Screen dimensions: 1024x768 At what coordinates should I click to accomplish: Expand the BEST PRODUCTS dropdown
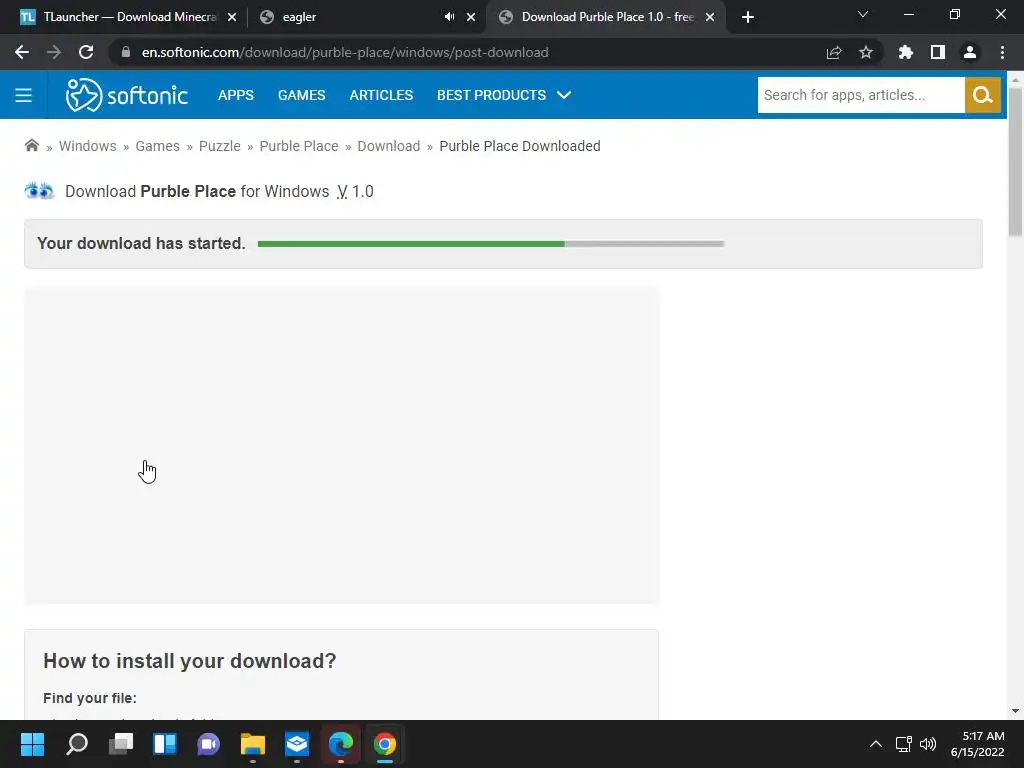coord(504,95)
